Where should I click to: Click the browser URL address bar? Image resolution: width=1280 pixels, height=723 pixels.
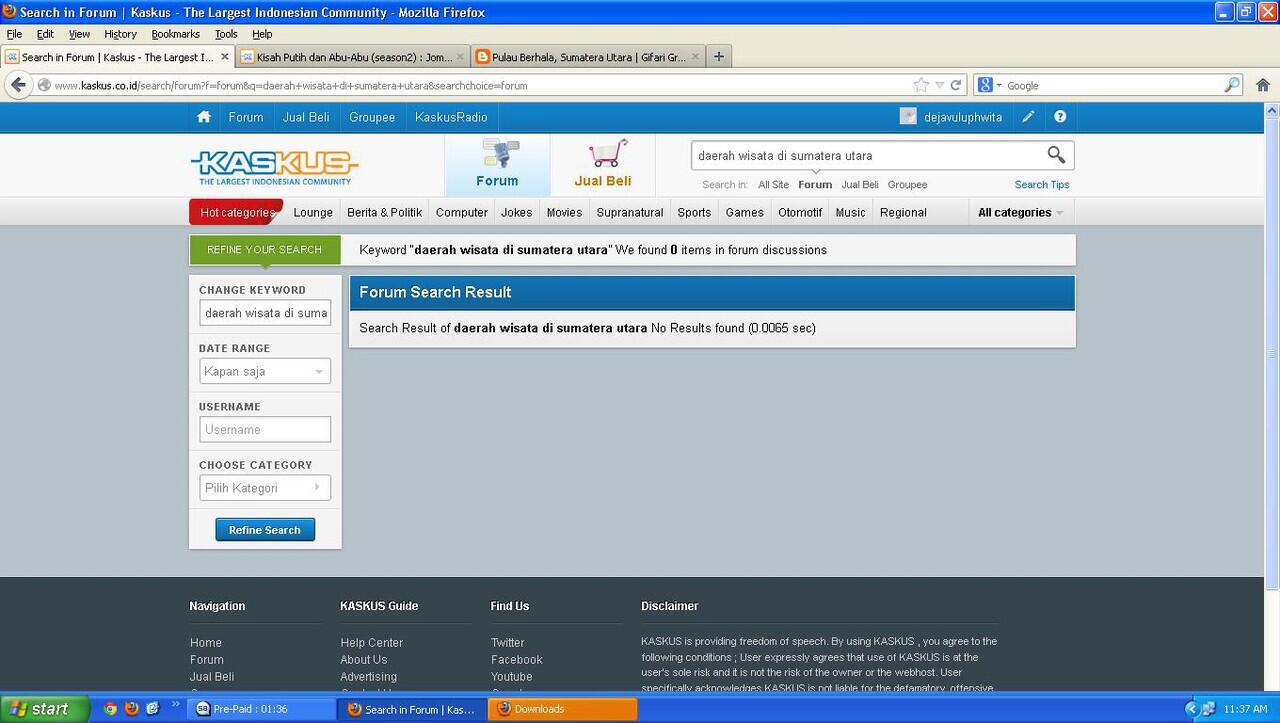tap(480, 85)
